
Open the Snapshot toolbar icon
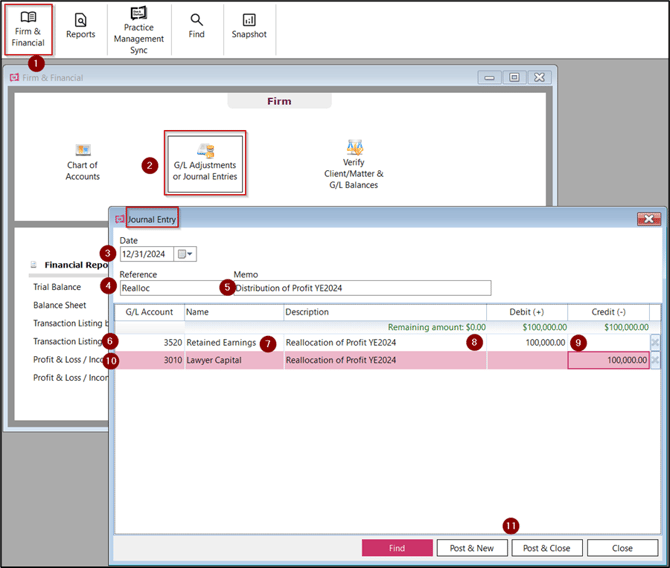pos(249,26)
